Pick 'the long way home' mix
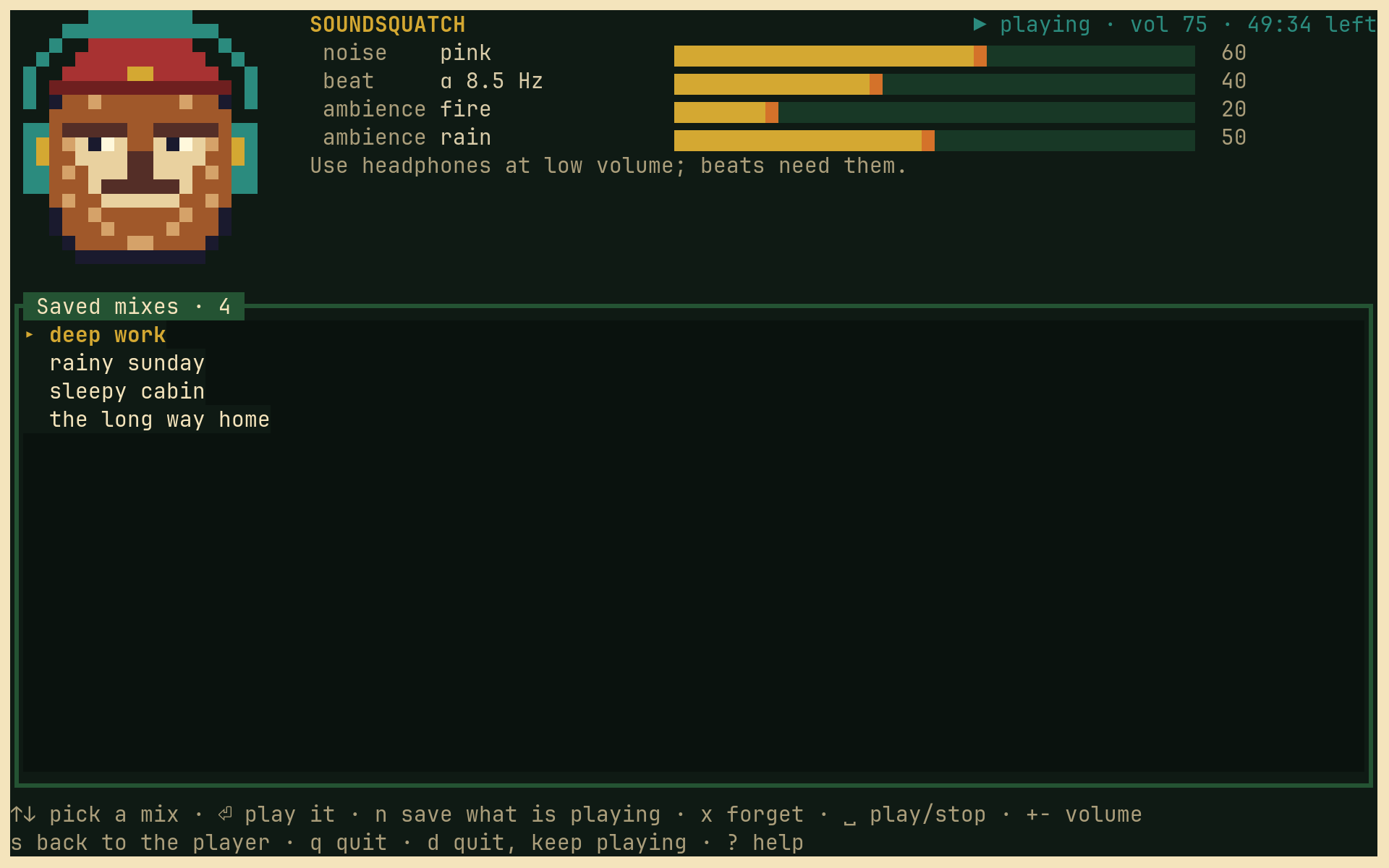 160,420
